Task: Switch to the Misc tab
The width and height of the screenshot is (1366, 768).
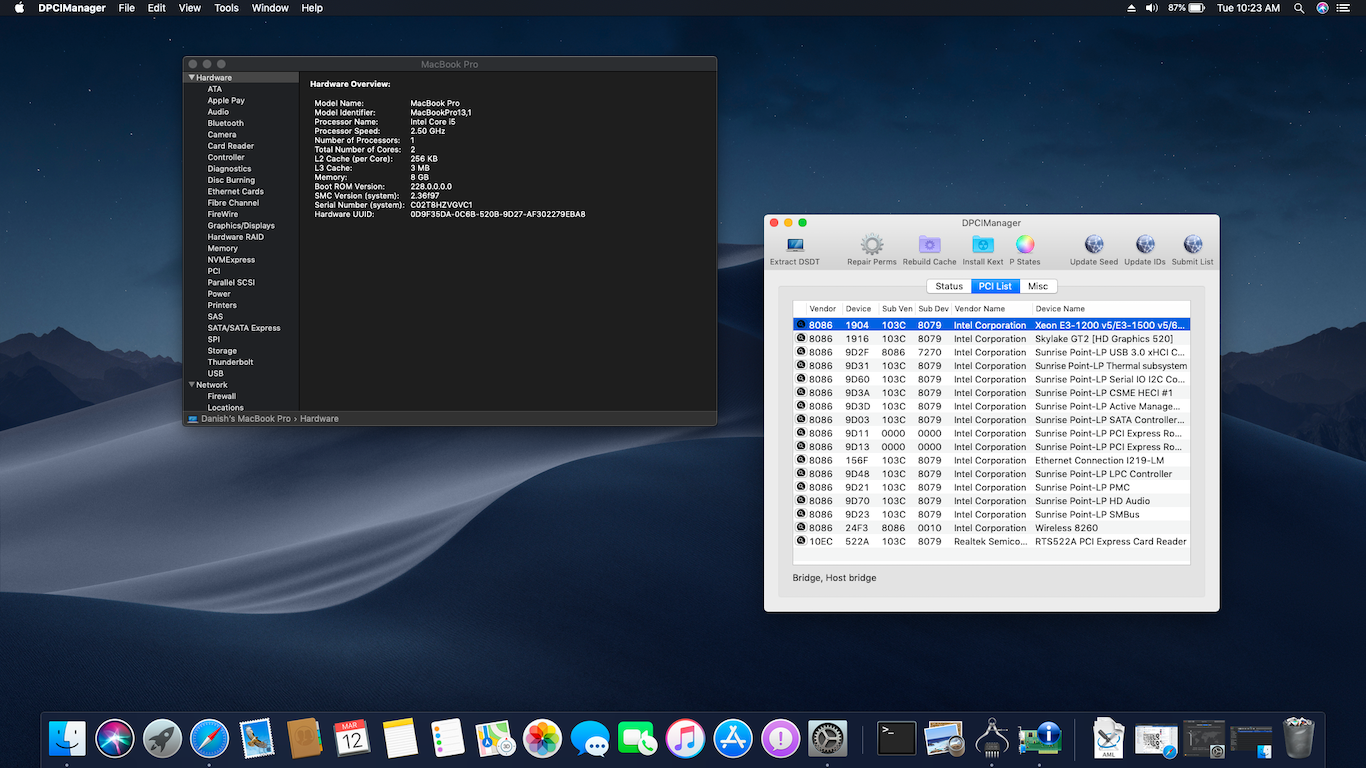Action: [1038, 286]
